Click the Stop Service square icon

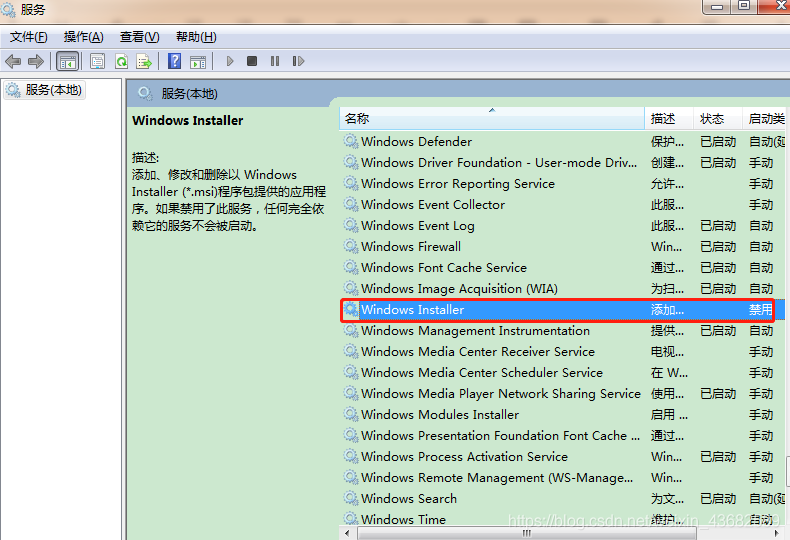[252, 61]
